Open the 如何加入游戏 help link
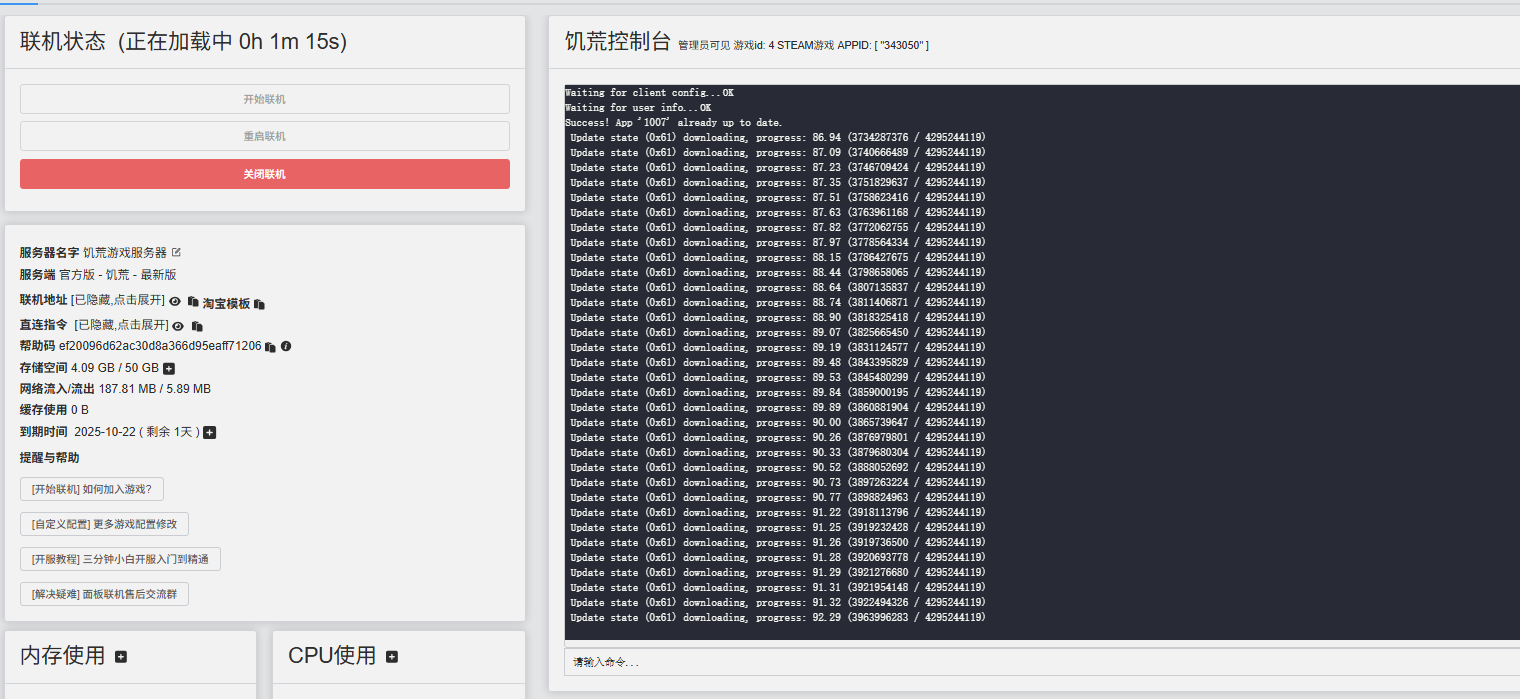Viewport: 1520px width, 699px height. [x=92, y=489]
